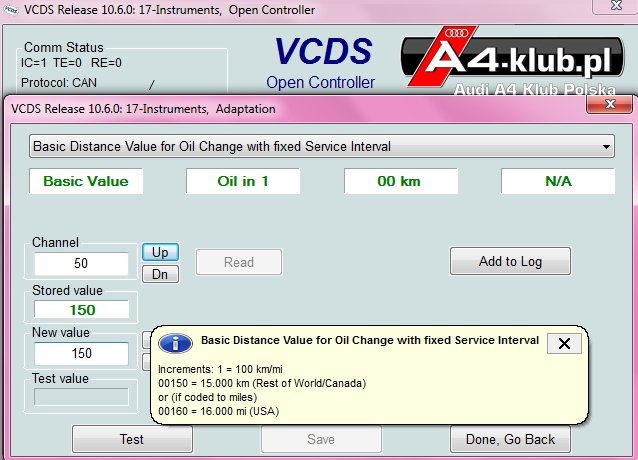Click the Test button
The image size is (638, 460).
(x=132, y=439)
